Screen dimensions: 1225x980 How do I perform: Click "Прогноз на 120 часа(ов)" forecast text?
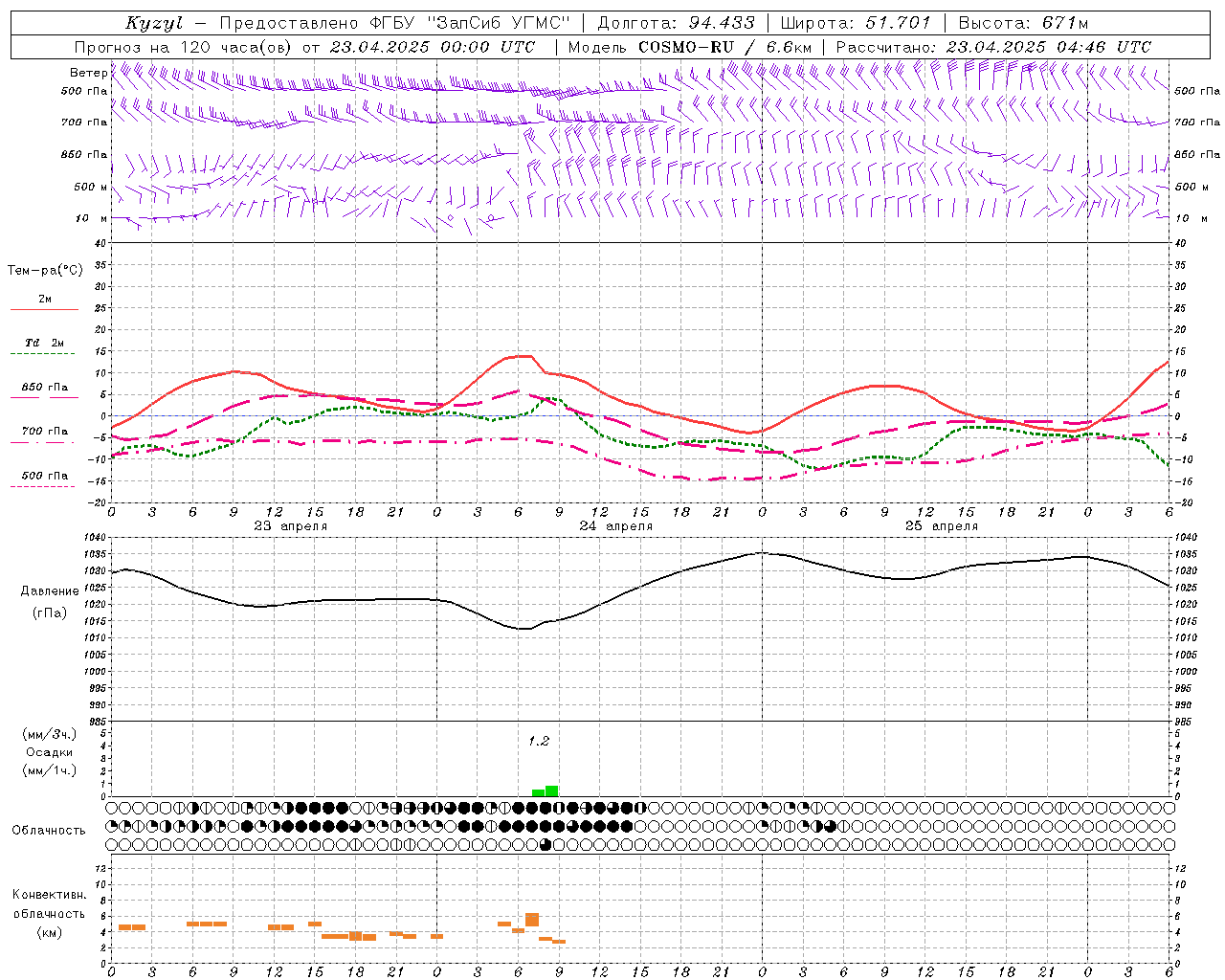point(185,47)
